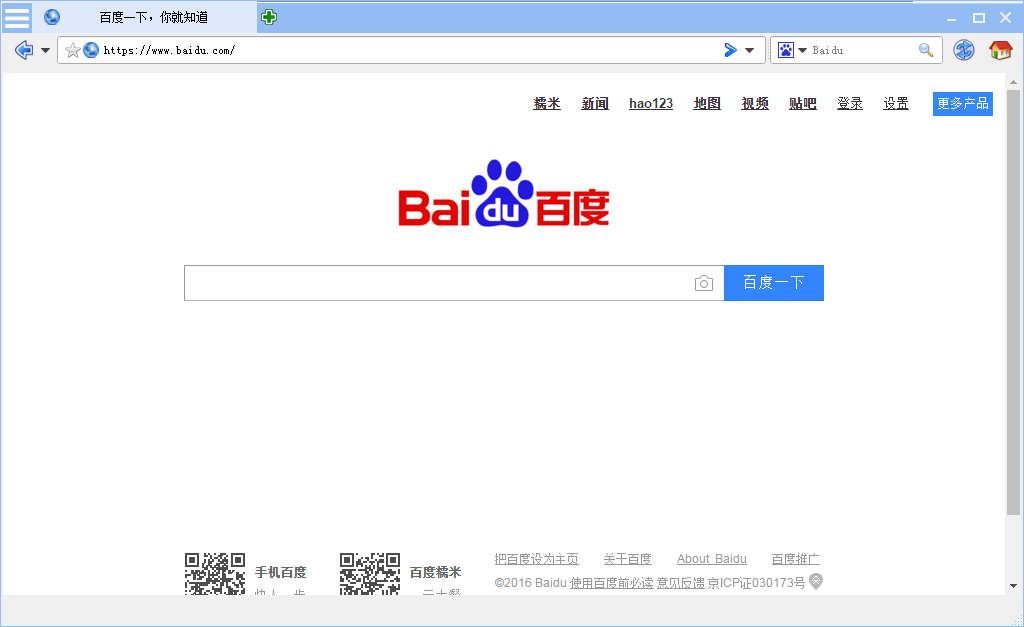Click the 京ICP证030173号 text
This screenshot has width=1024, height=627.
point(756,583)
